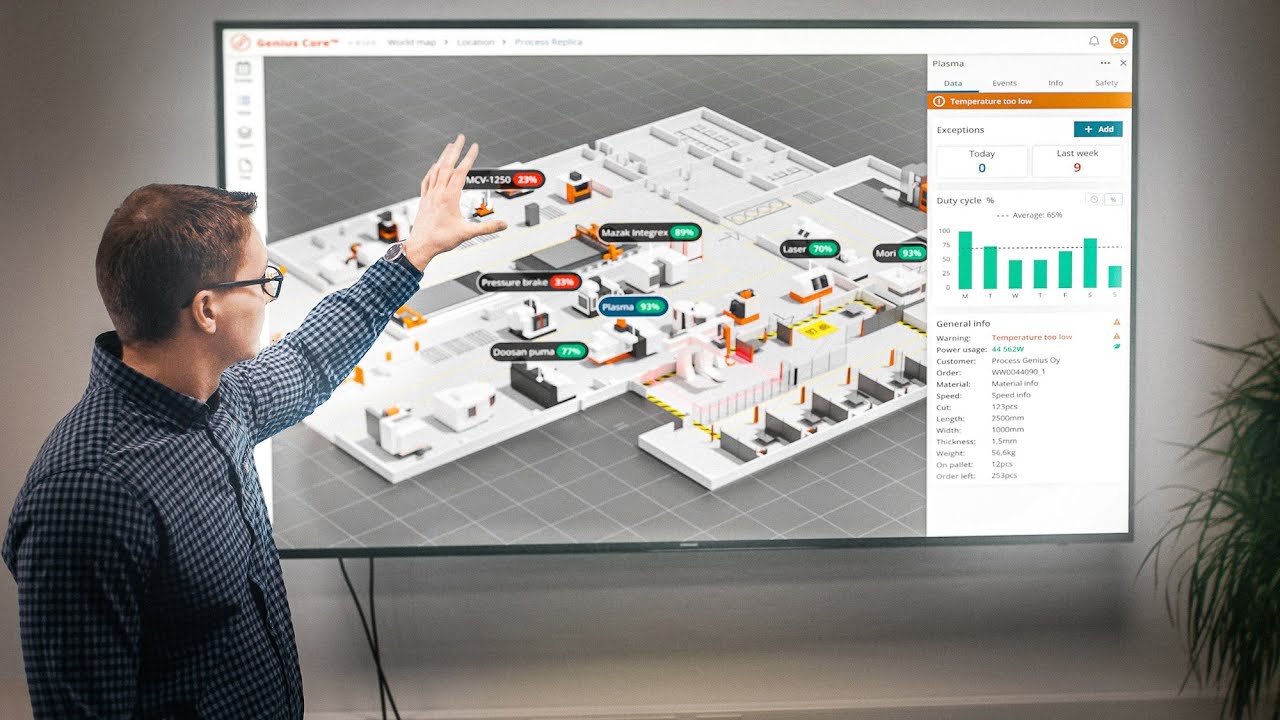
Task: Open the three-dot menu of Plasma panel
Action: (x=1105, y=63)
